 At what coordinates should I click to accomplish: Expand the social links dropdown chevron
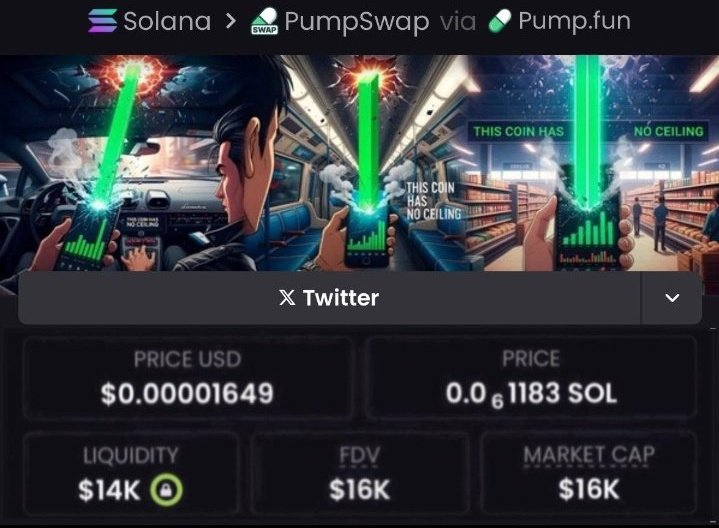(x=672, y=298)
